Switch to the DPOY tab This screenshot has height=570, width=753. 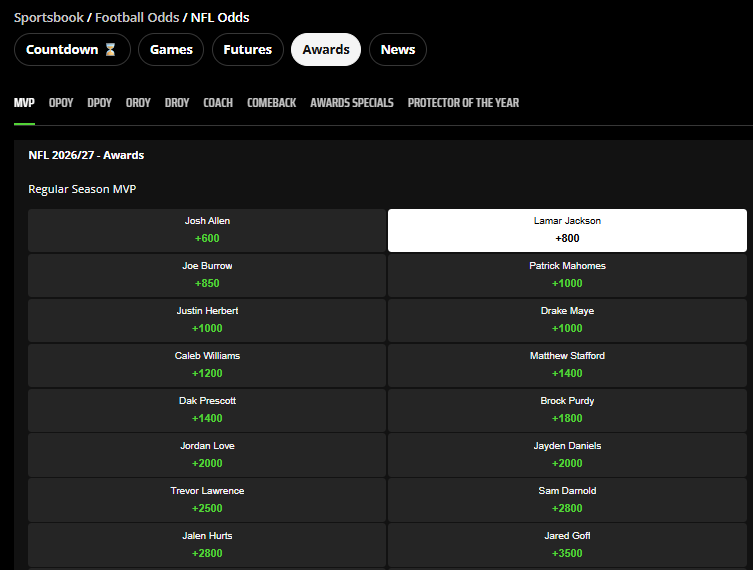pos(99,103)
